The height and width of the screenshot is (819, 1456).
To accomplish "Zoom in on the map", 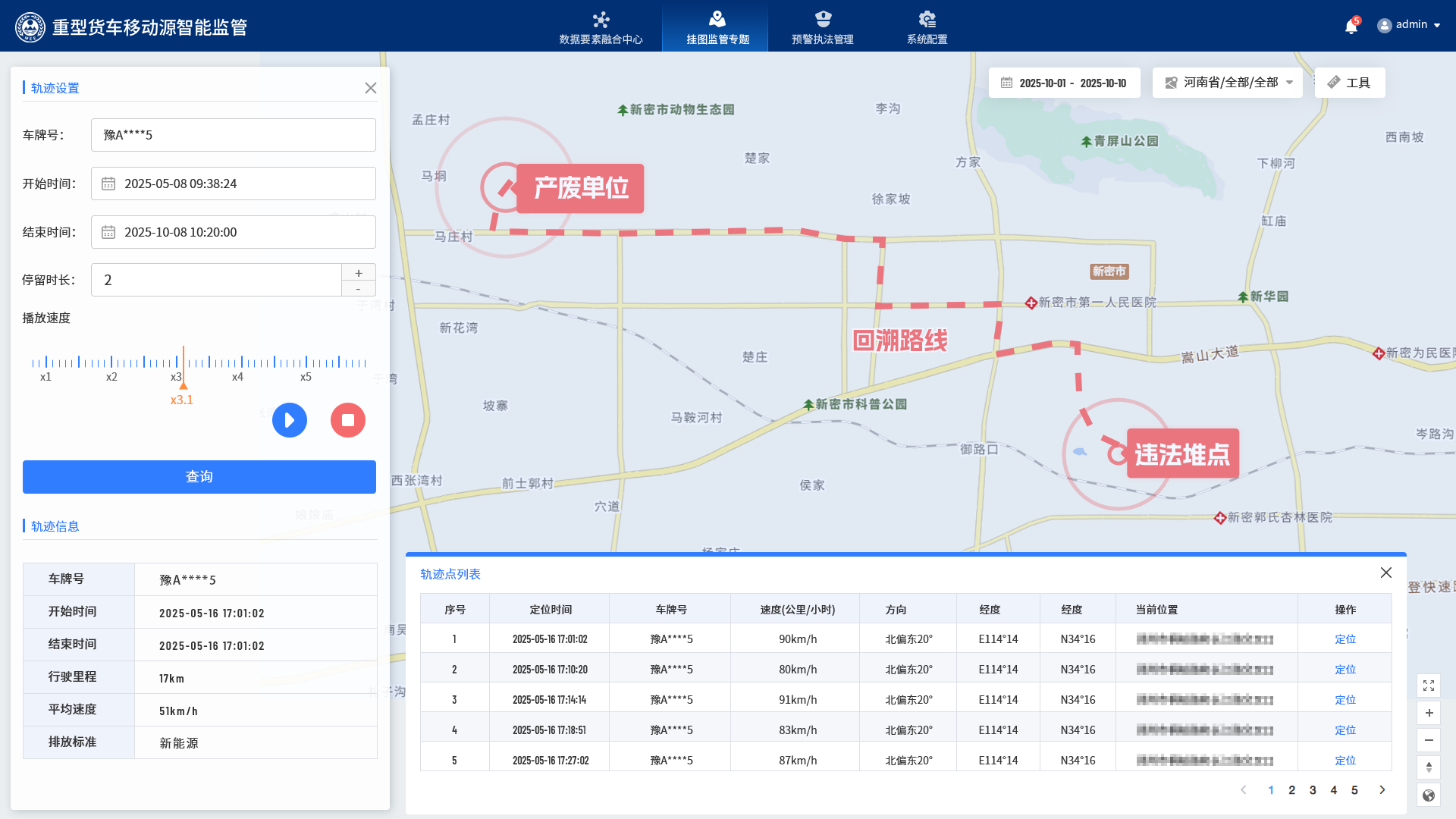I will [1429, 713].
